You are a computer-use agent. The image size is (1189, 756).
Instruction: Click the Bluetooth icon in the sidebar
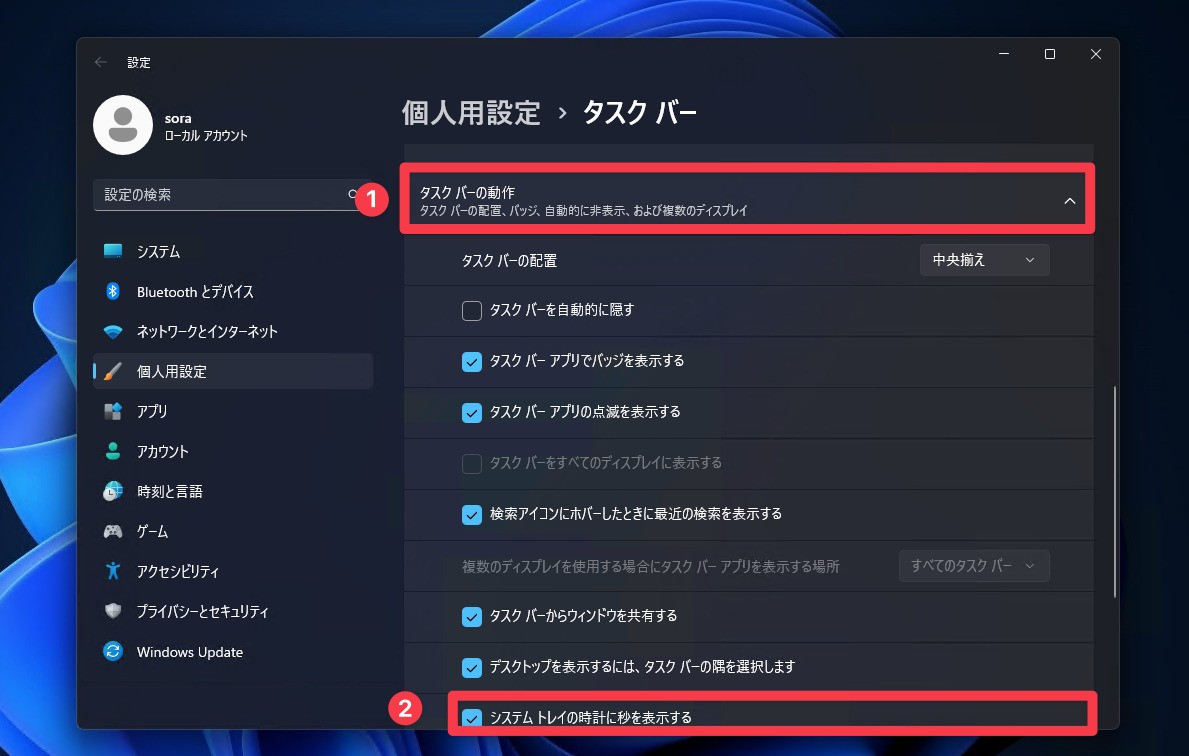(113, 291)
